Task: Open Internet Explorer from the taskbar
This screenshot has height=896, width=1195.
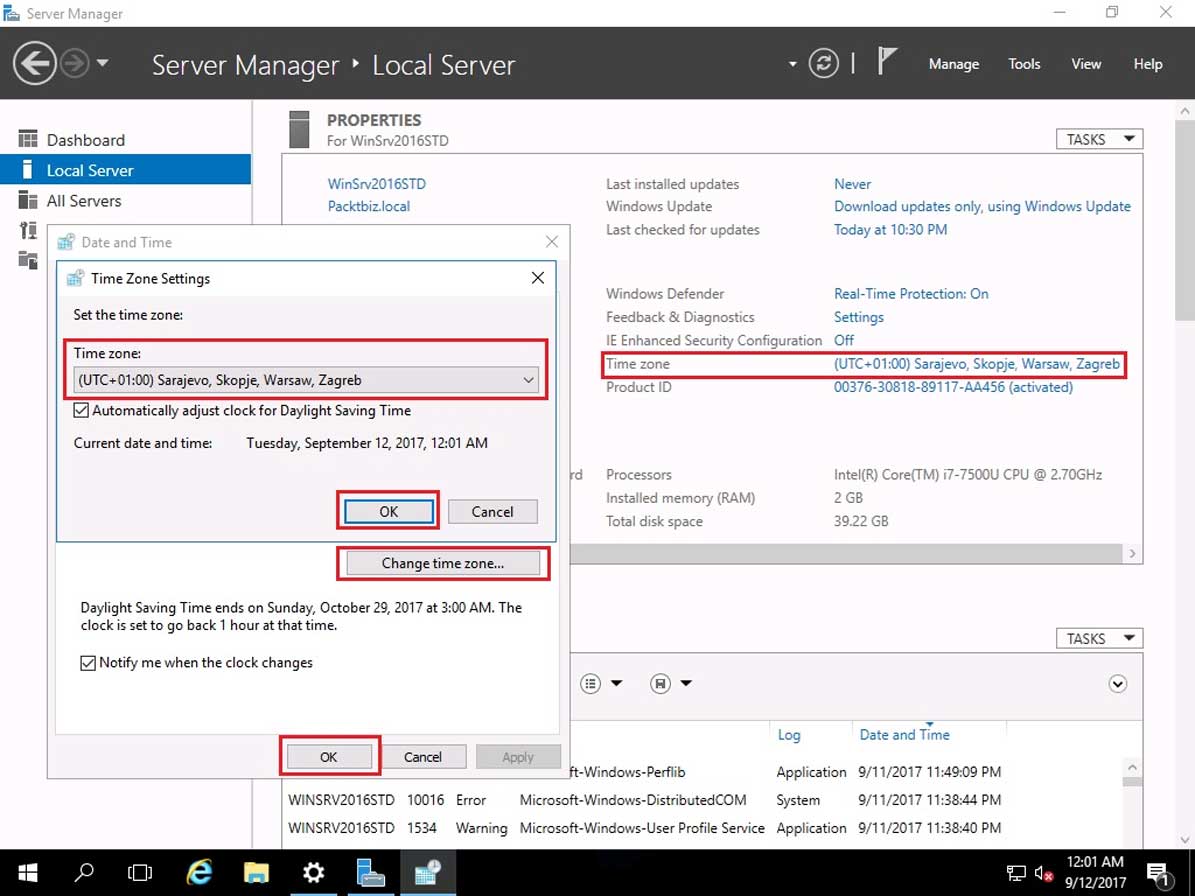Action: pos(200,872)
